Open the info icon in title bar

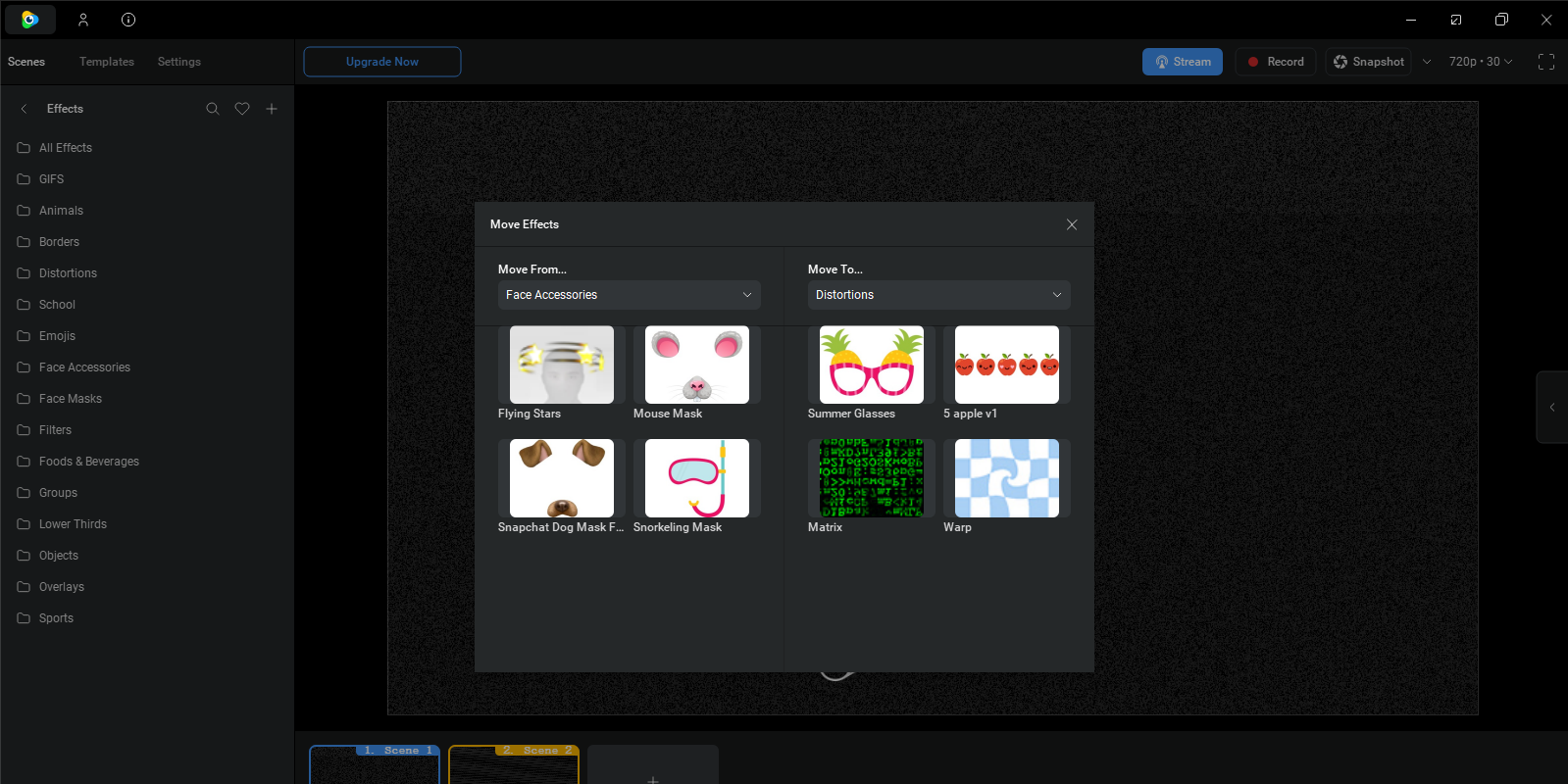[x=128, y=20]
